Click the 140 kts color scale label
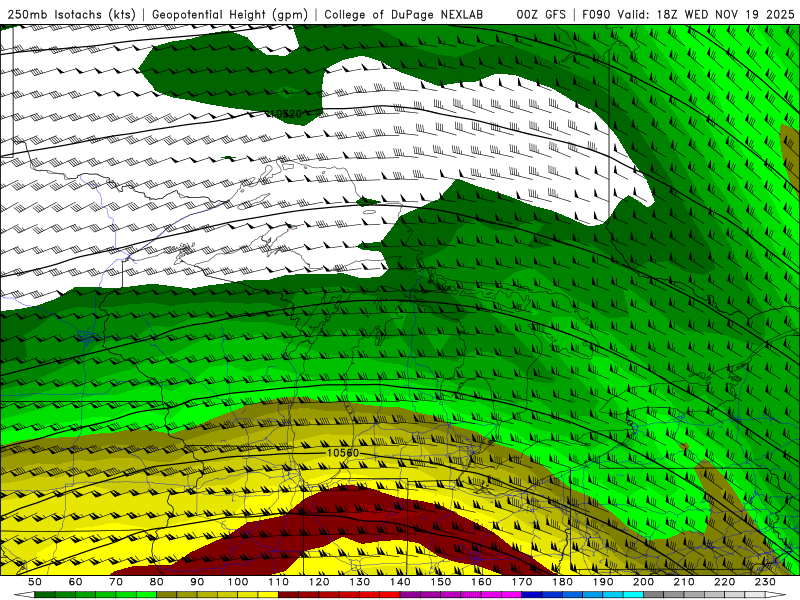Image resolution: width=800 pixels, height=600 pixels. 400,582
